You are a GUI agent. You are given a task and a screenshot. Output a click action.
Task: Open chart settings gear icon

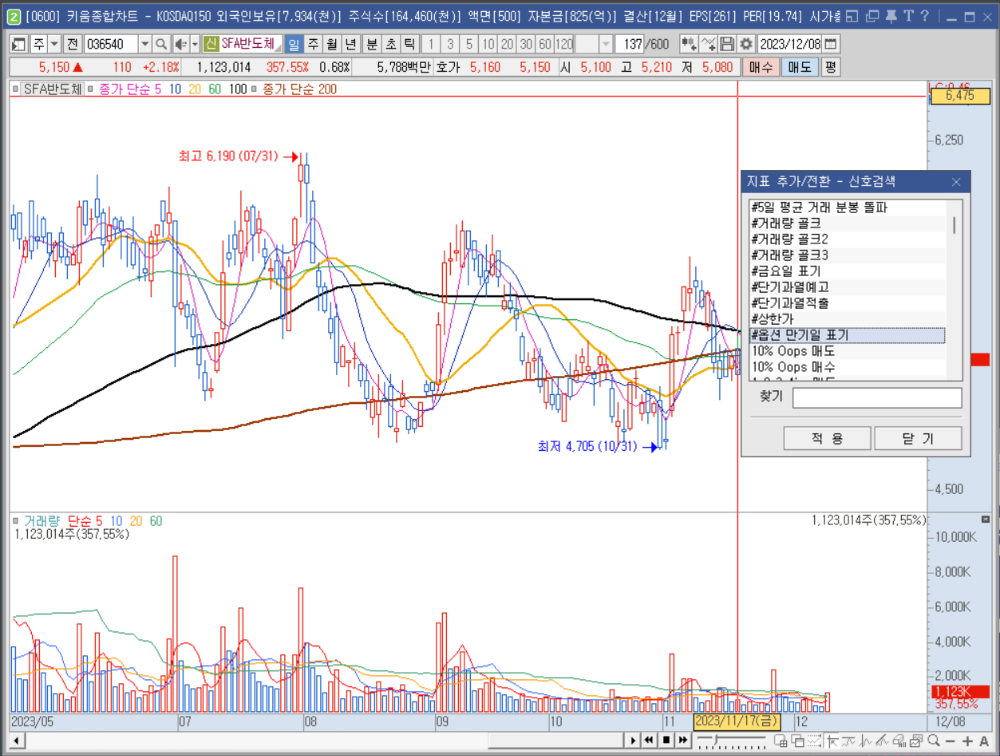click(746, 44)
